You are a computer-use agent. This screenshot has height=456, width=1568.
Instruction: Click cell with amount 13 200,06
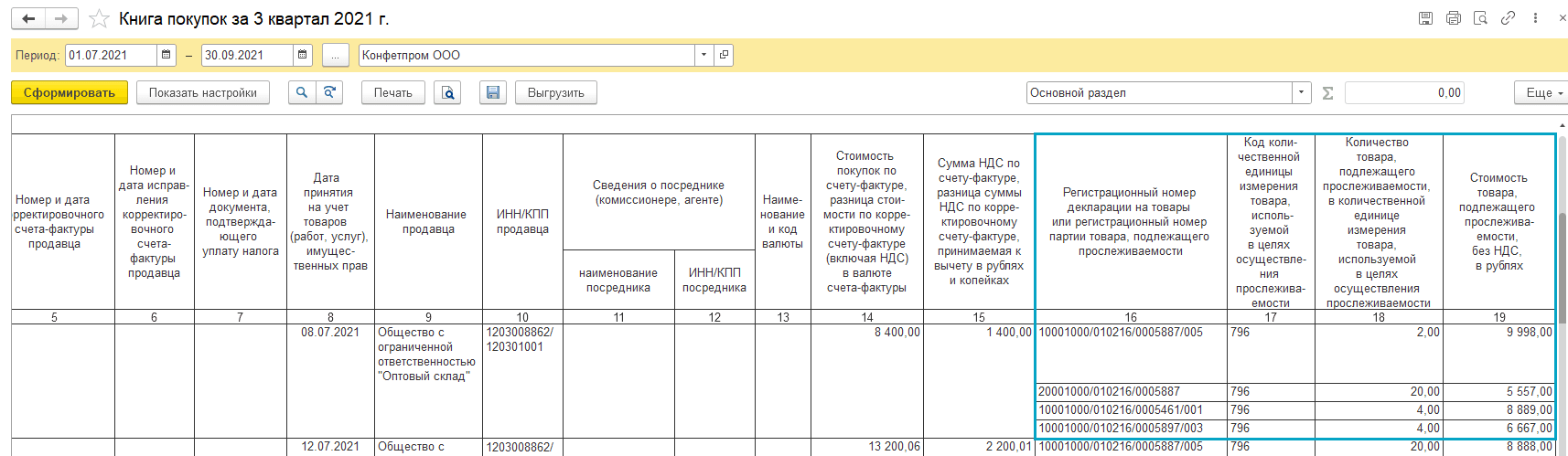pos(866,447)
